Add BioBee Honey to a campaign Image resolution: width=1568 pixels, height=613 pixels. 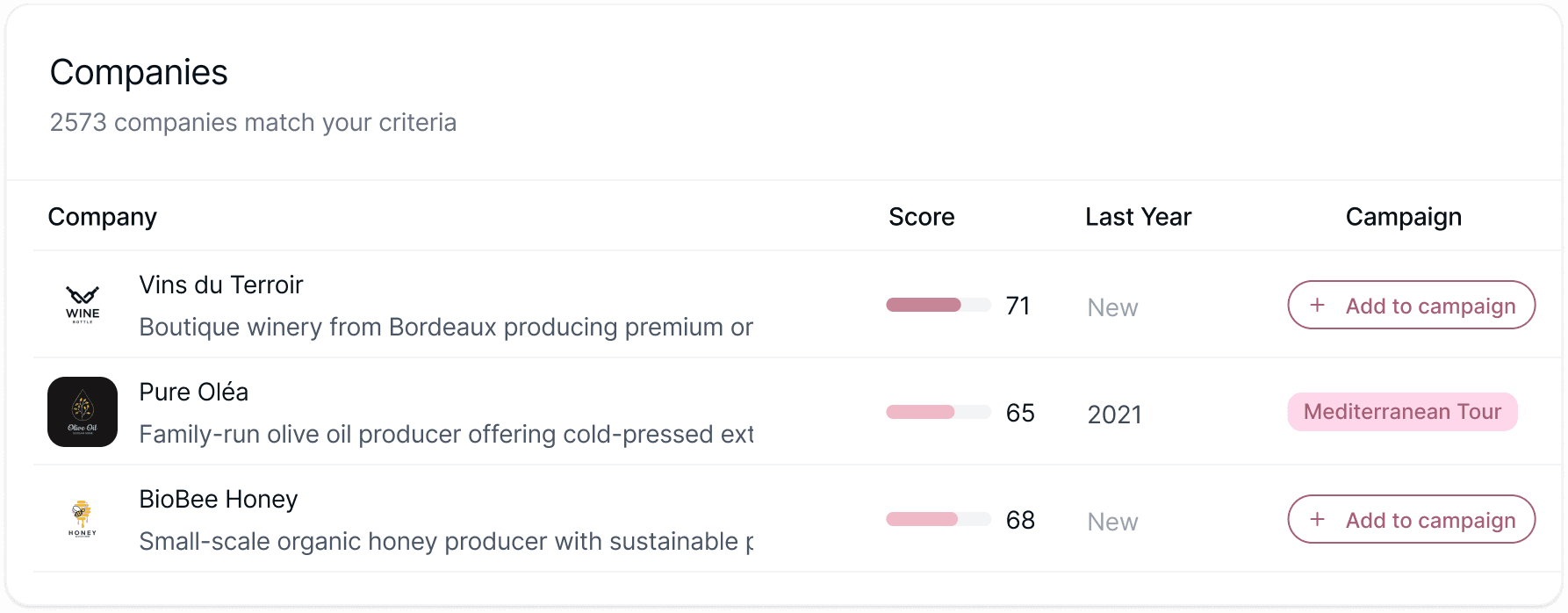click(x=1411, y=519)
